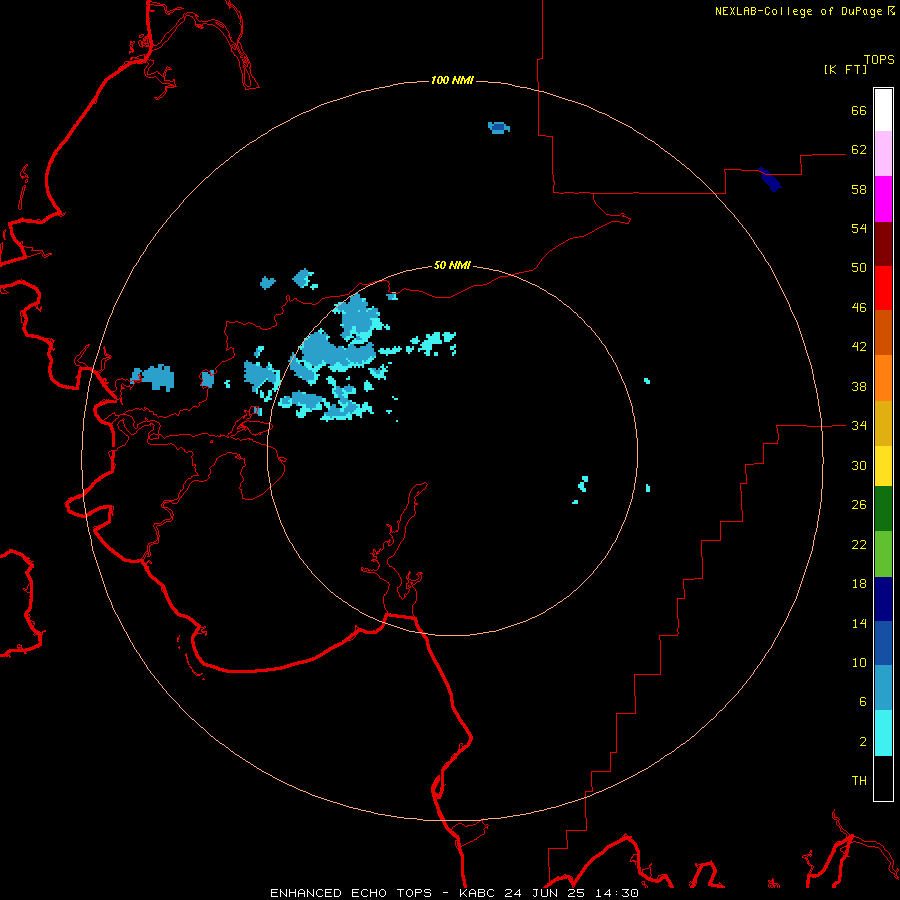The image size is (900, 900).
Task: Click the NEXLAB-College of DuPage credit text
Action: pos(798,11)
